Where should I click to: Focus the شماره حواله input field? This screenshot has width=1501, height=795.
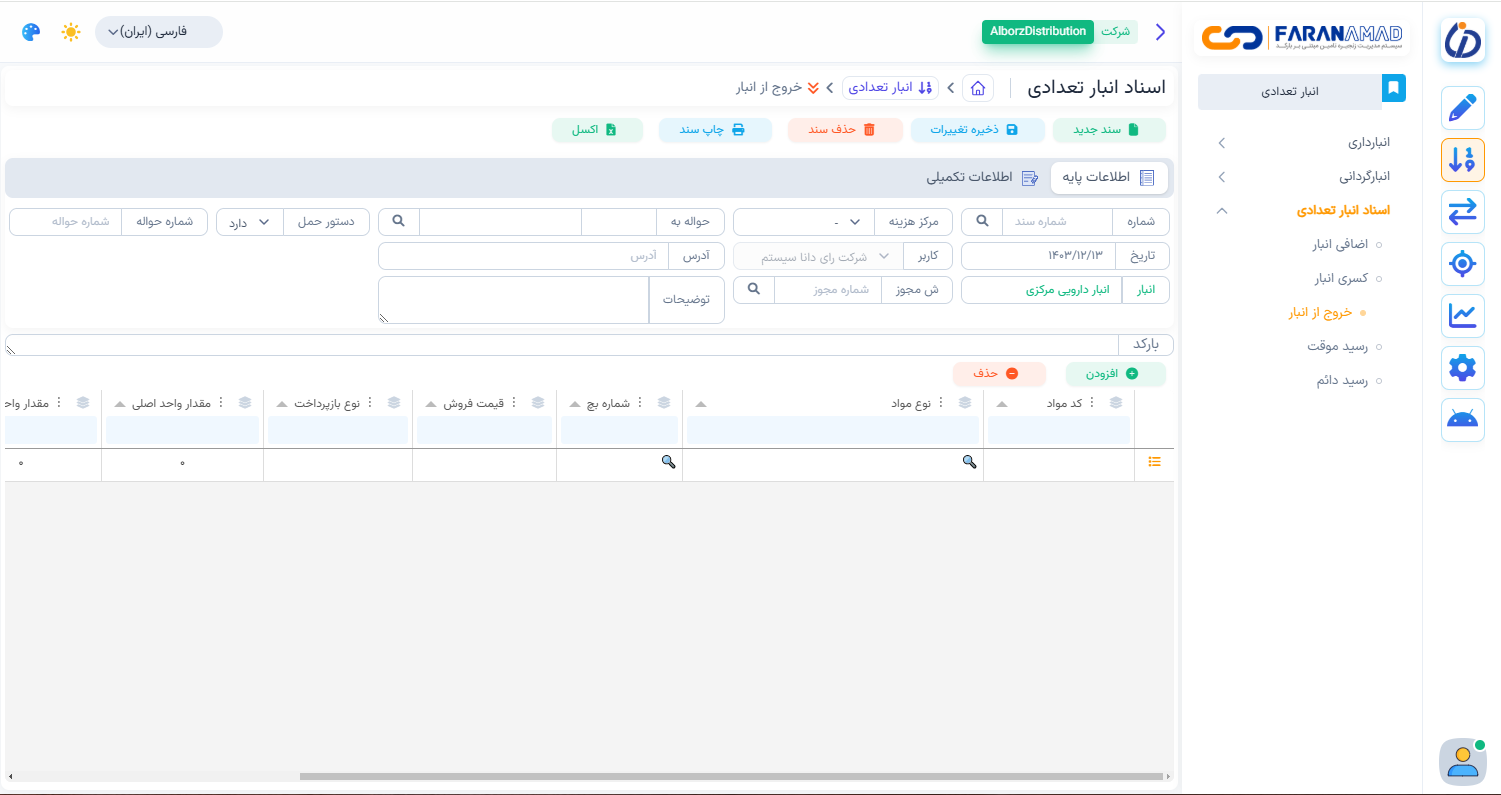[x=66, y=222]
